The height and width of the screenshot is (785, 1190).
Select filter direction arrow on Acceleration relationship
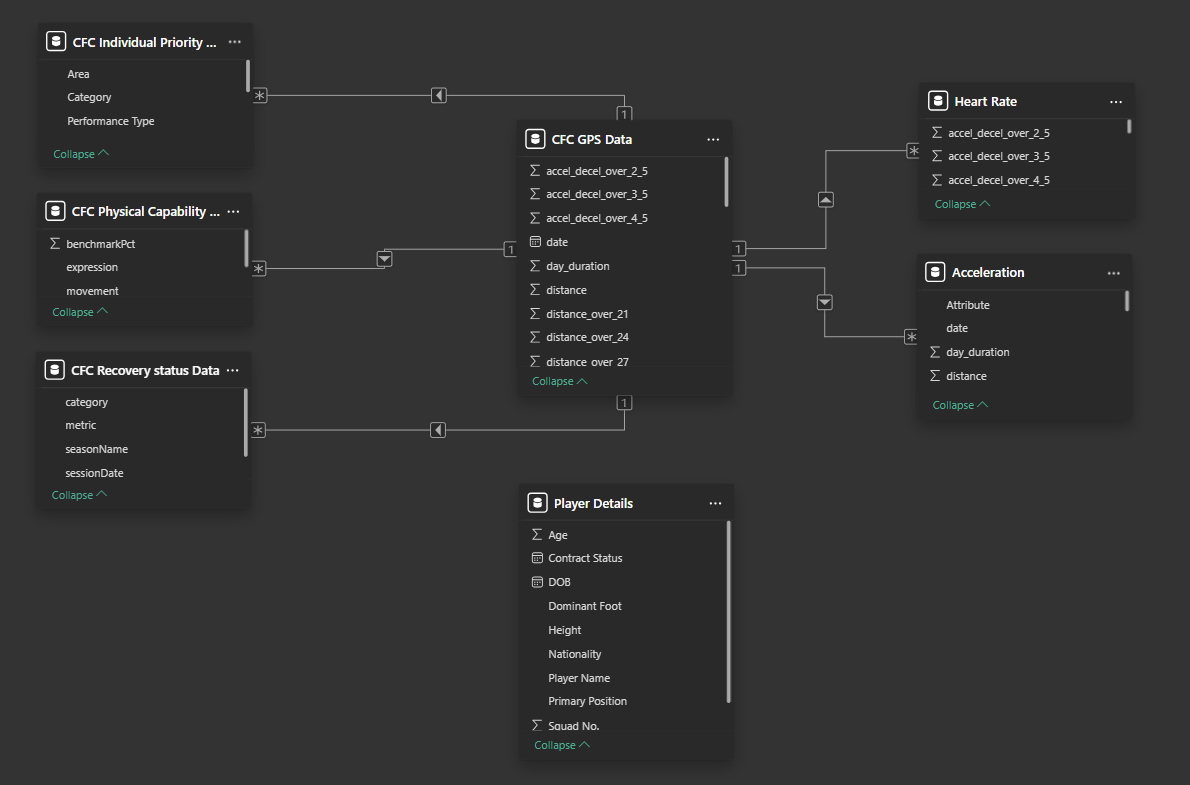pos(825,302)
